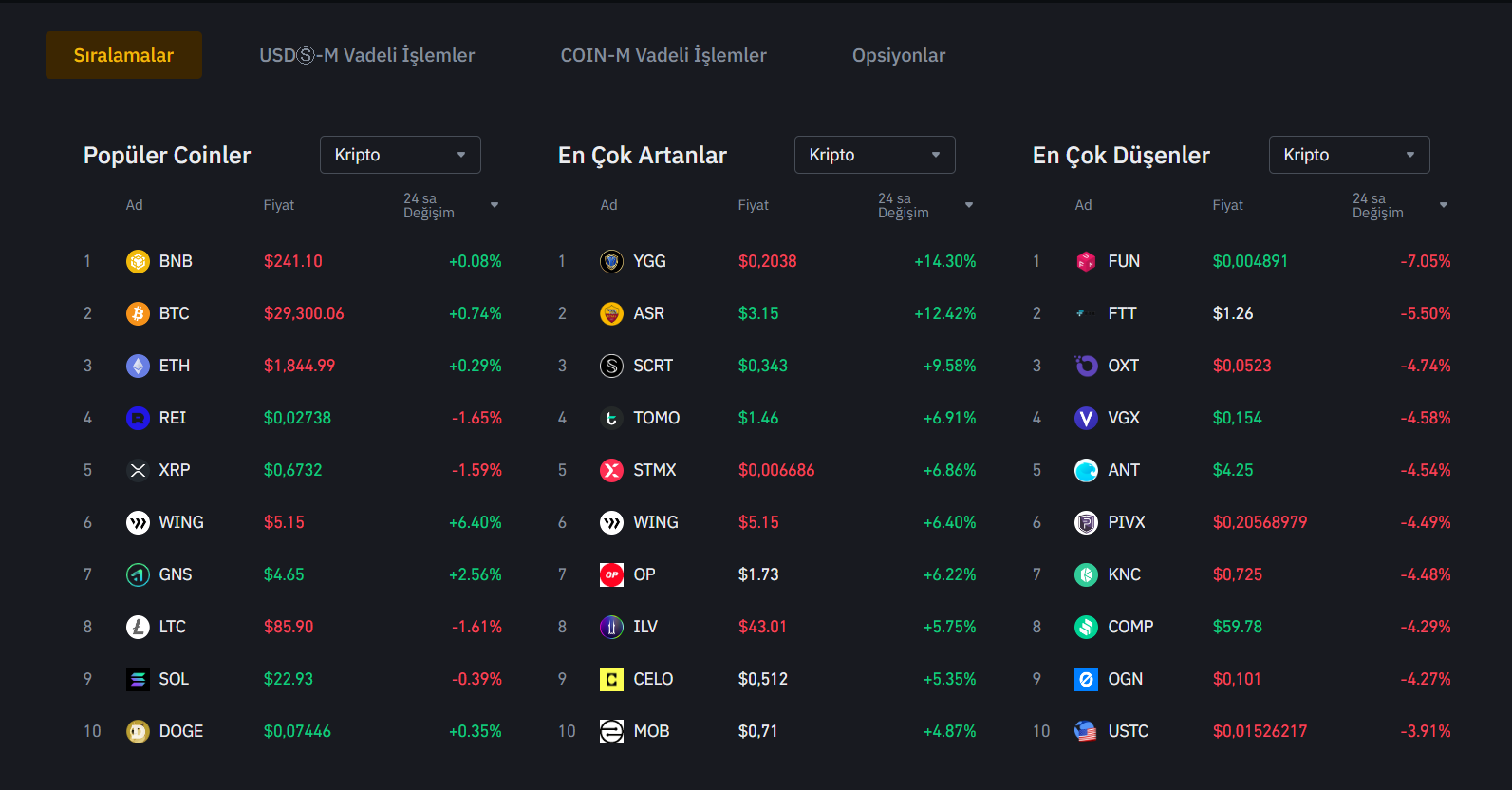The image size is (1512, 790).
Task: Click the COMP row price $59.78
Action: point(1238,627)
